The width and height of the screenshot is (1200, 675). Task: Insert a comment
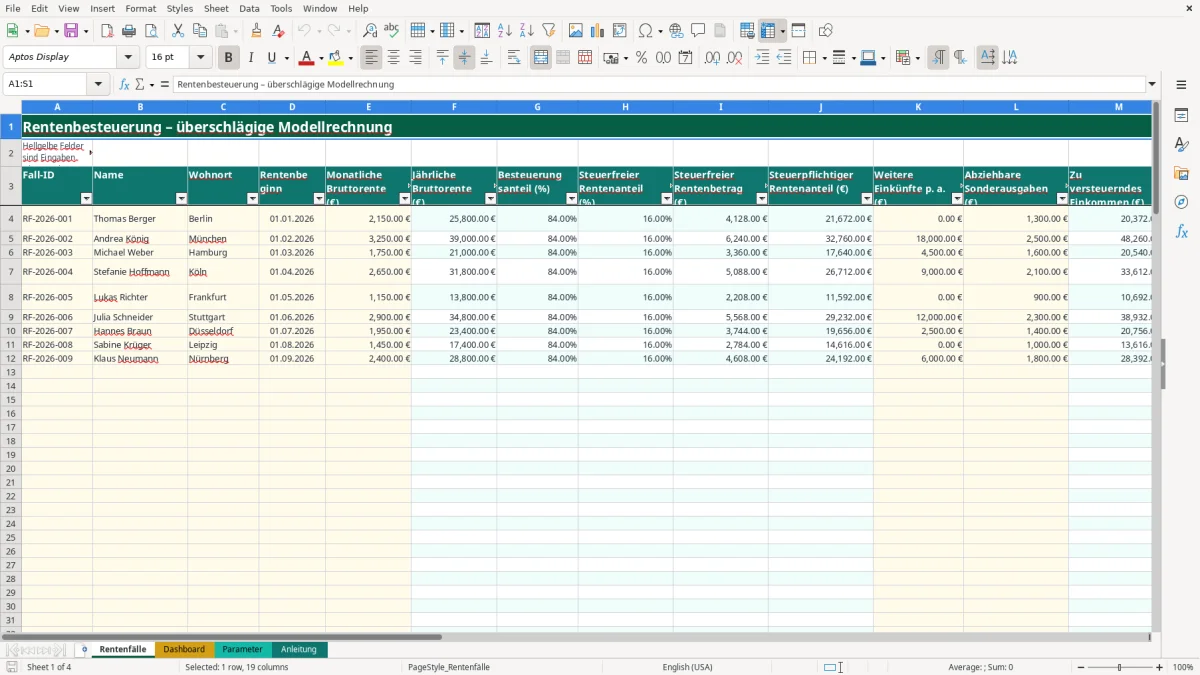click(698, 31)
